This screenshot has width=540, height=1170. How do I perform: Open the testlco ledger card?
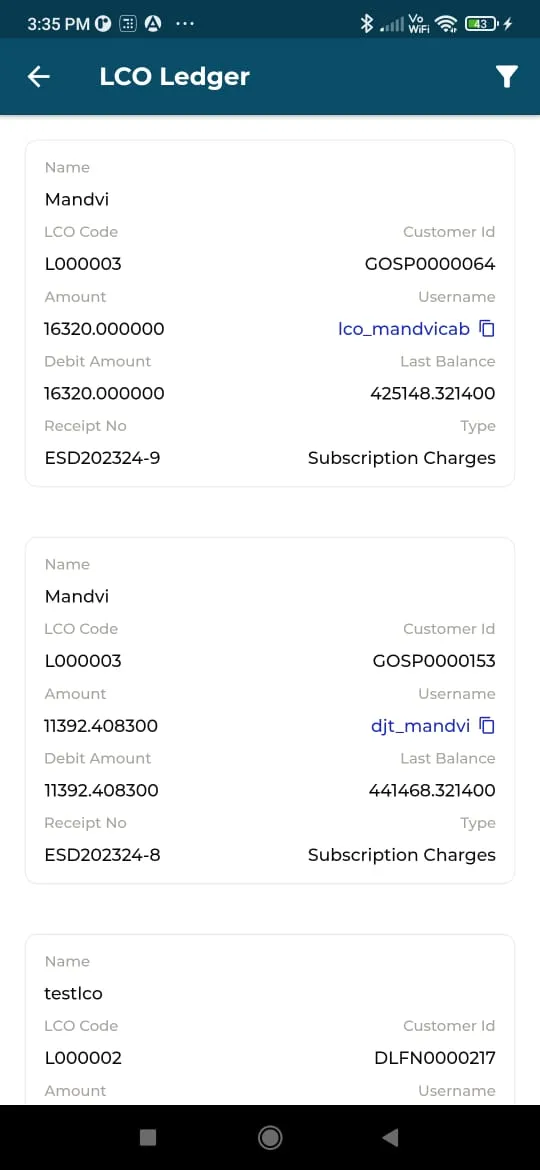[270, 1019]
